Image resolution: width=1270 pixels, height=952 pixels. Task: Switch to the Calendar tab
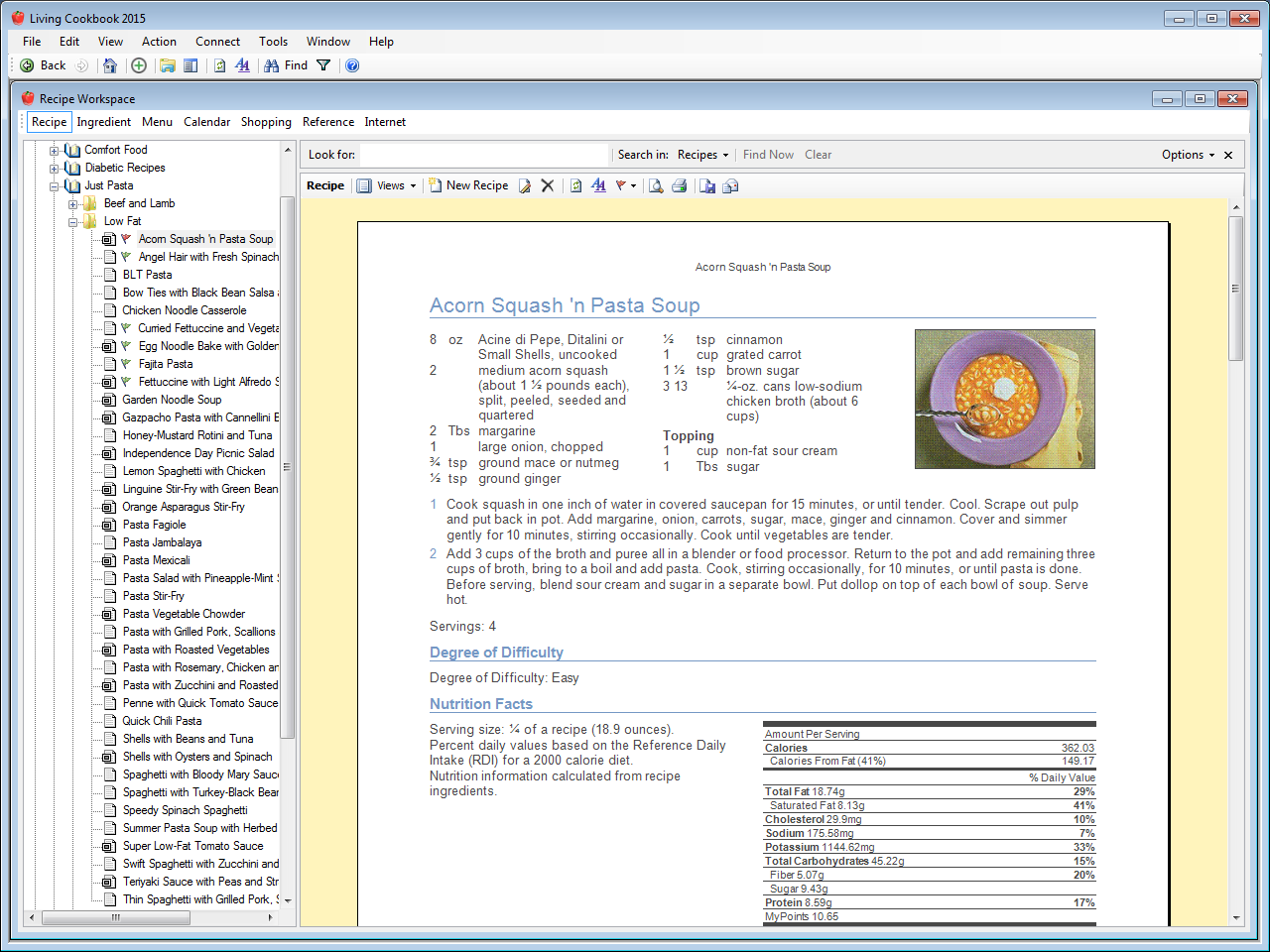pos(206,122)
